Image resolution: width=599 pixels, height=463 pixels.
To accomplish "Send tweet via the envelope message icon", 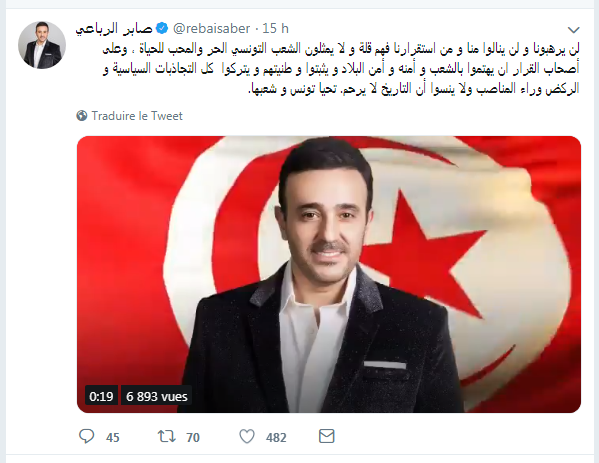I will [x=327, y=436].
